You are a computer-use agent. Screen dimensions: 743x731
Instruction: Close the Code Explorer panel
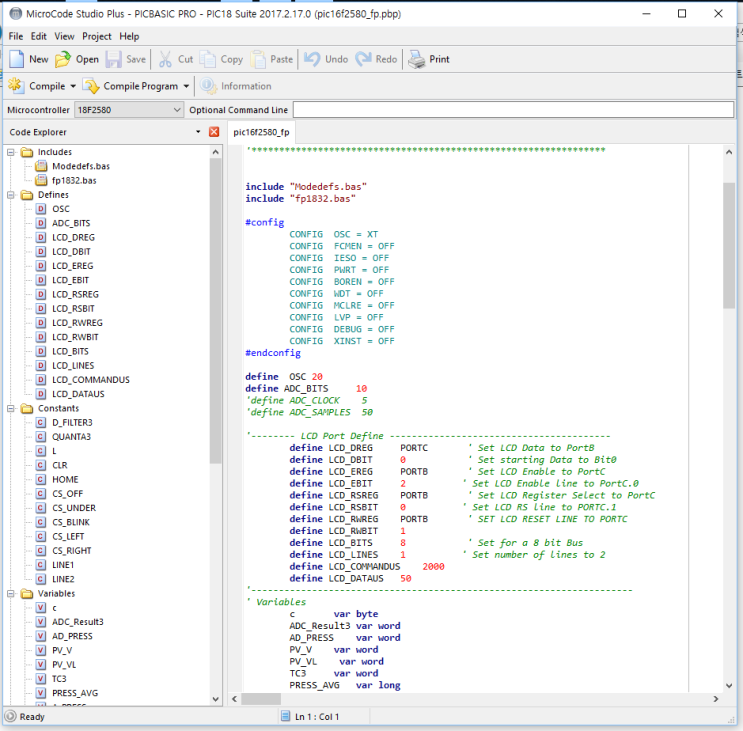(213, 132)
